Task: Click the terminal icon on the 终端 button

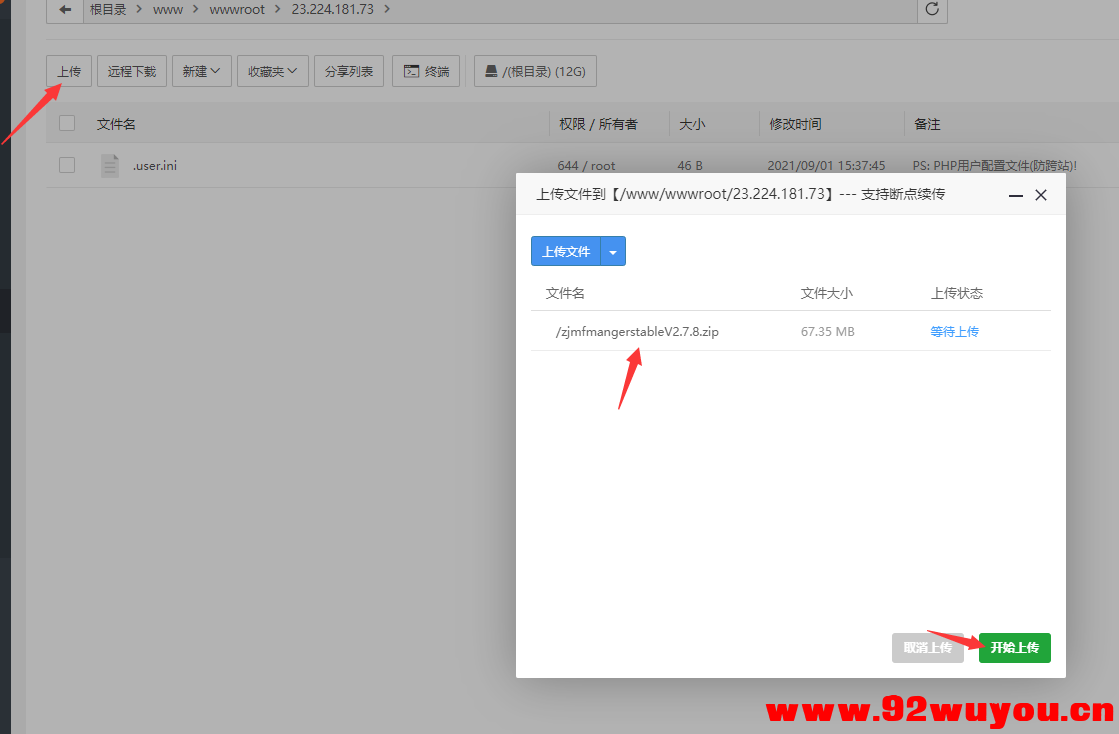Action: coord(410,71)
